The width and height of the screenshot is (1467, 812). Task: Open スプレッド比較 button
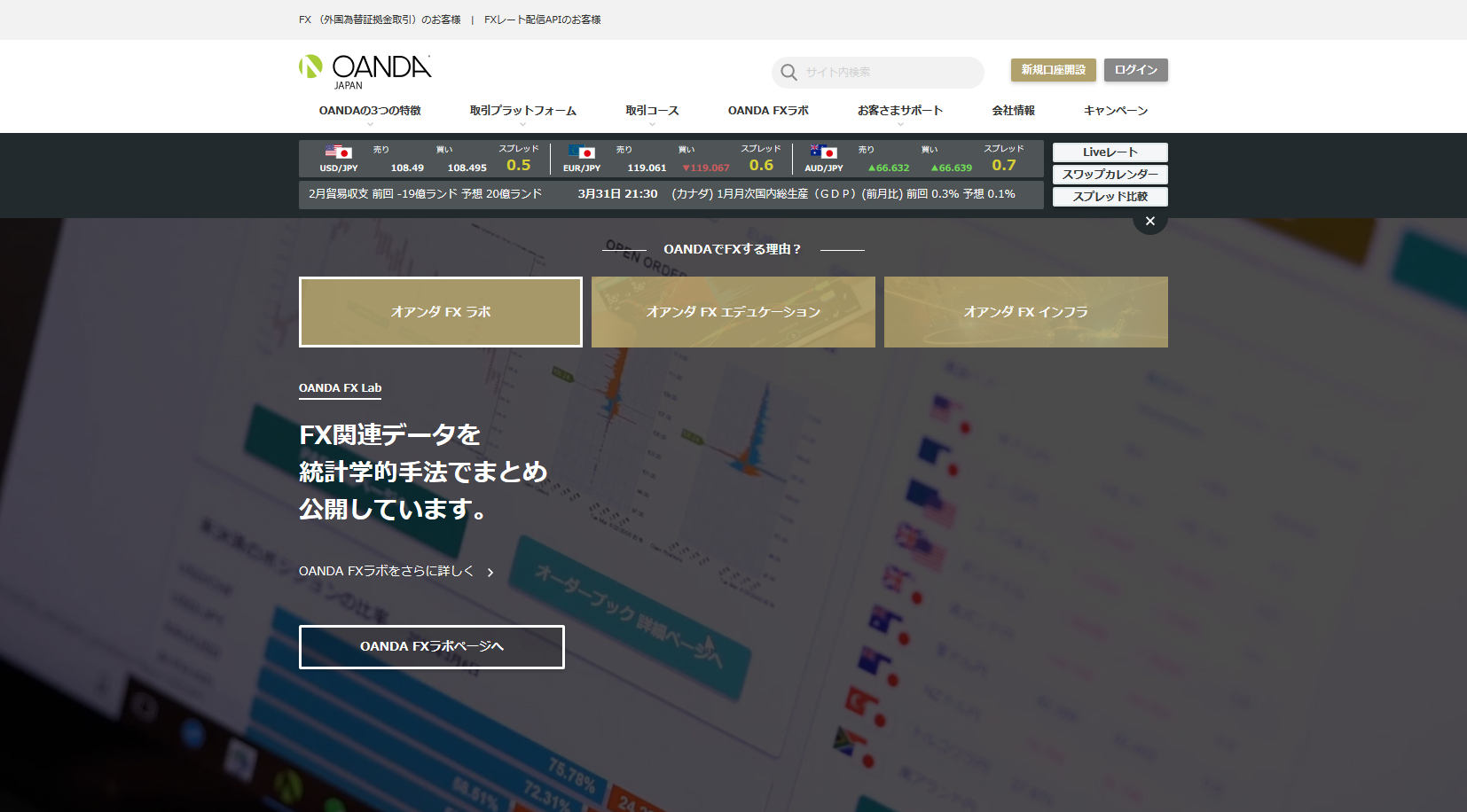tap(1110, 197)
